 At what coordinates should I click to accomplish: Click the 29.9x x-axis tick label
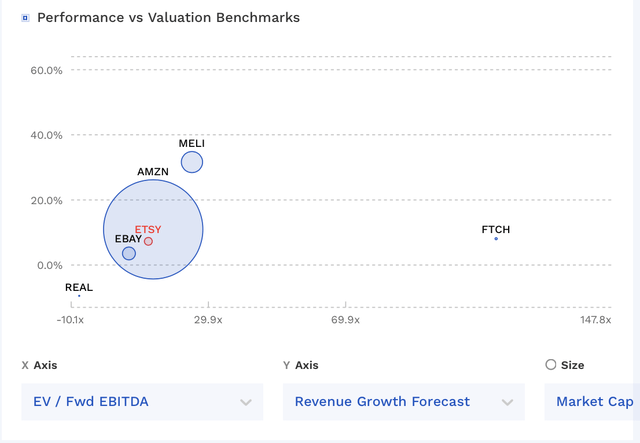208,320
